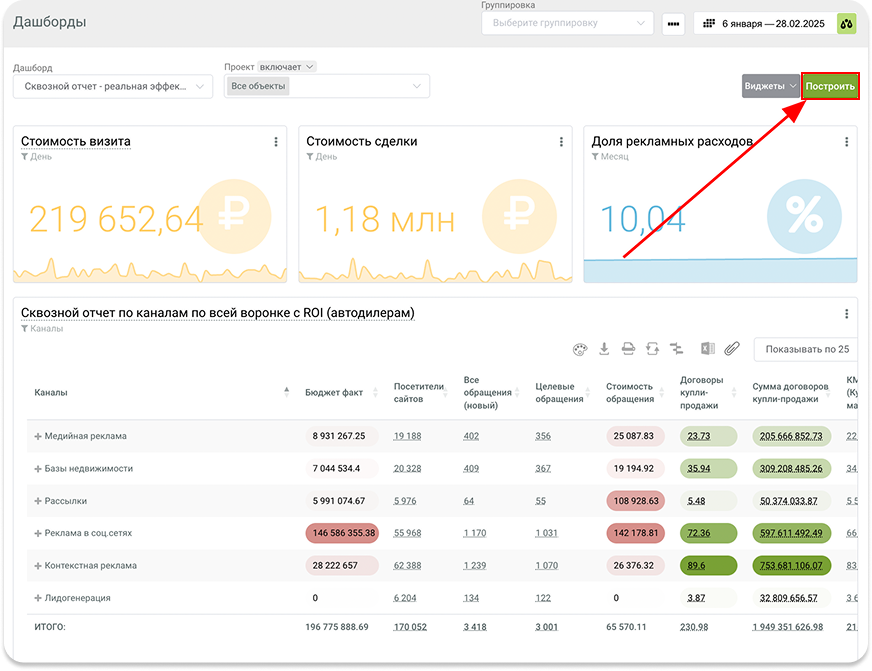This screenshot has height=671, width=872.
Task: Export table to Excel icon
Action: 707,349
